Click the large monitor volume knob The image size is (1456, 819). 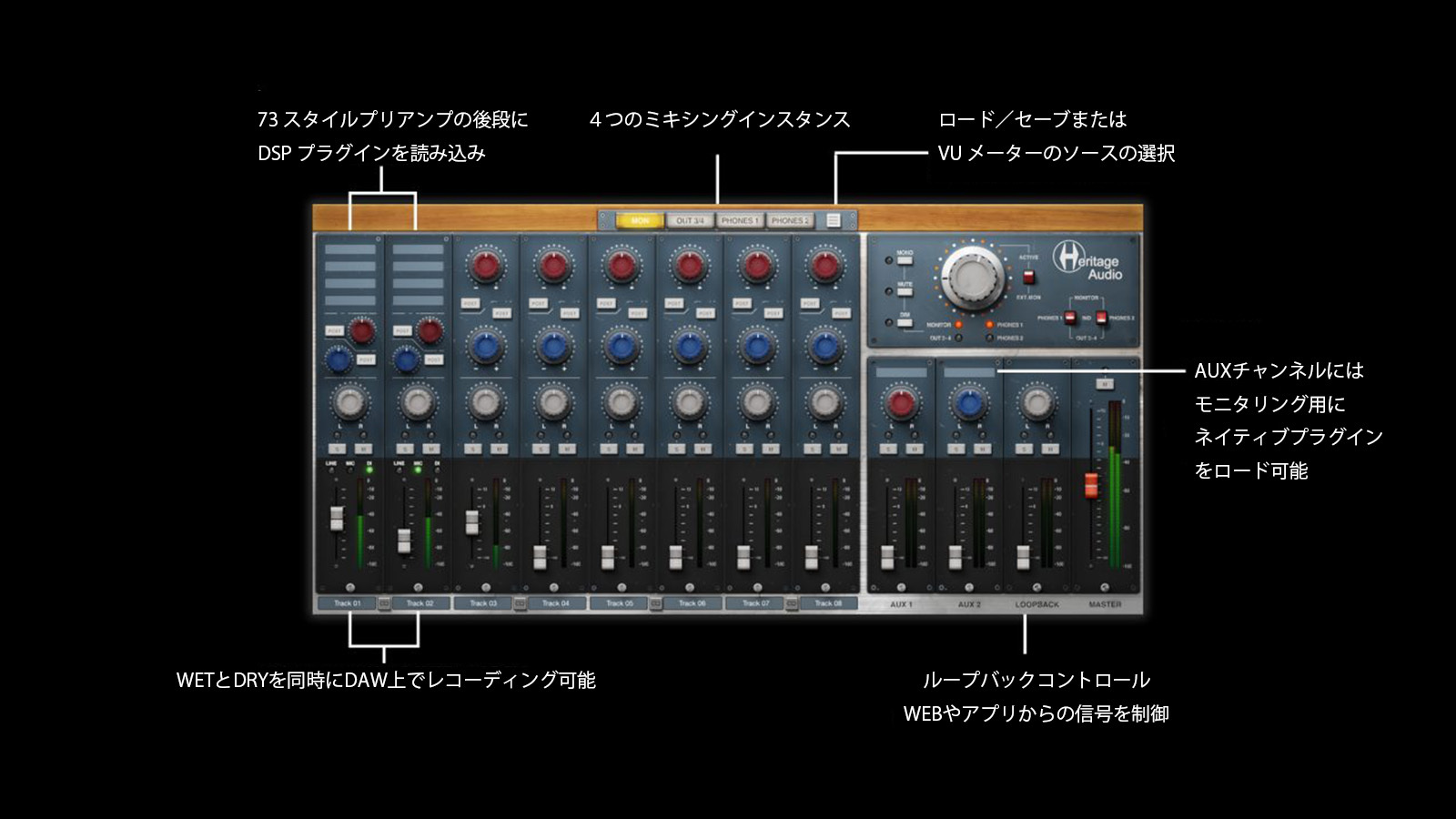click(x=973, y=276)
